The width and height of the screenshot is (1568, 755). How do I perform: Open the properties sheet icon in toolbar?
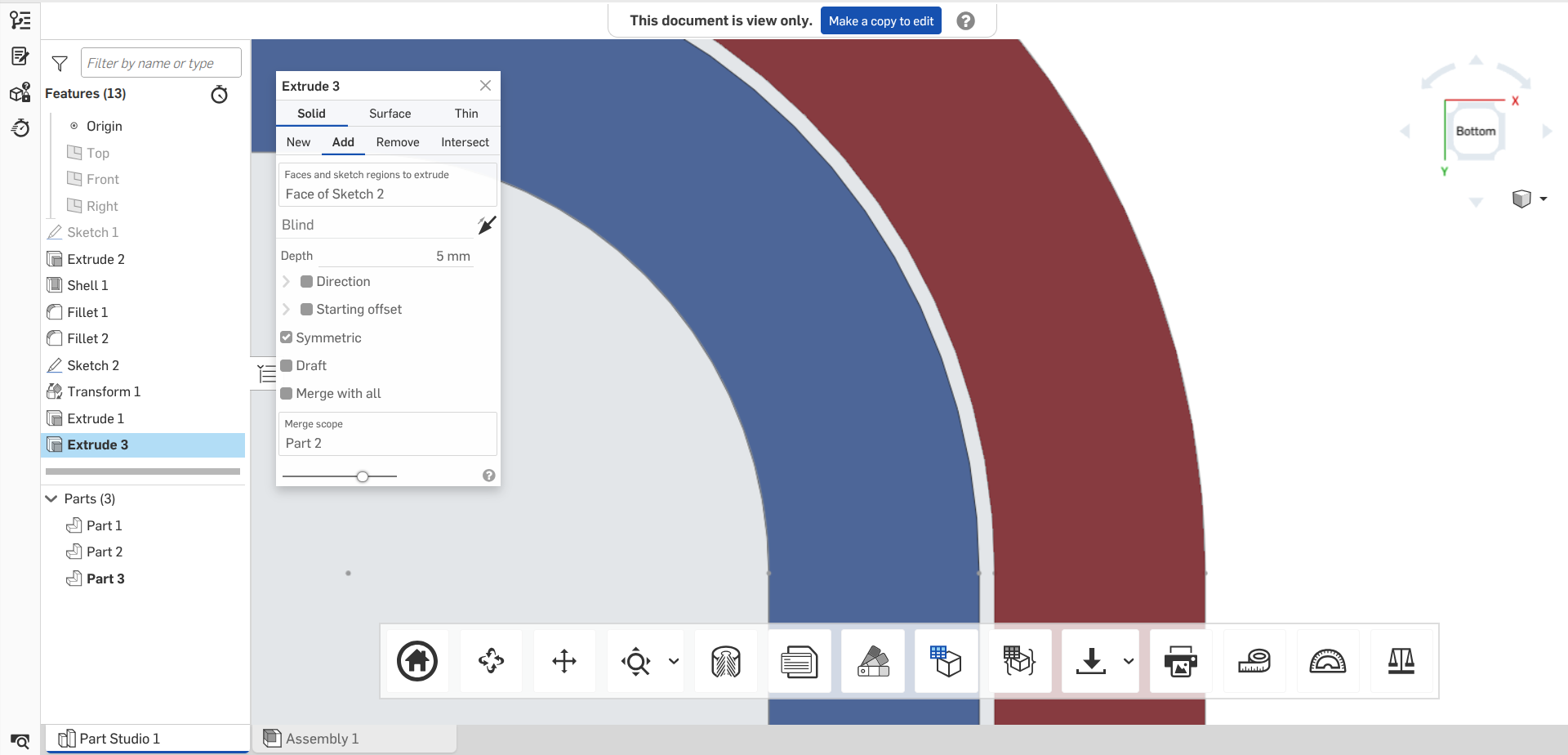[x=800, y=661]
